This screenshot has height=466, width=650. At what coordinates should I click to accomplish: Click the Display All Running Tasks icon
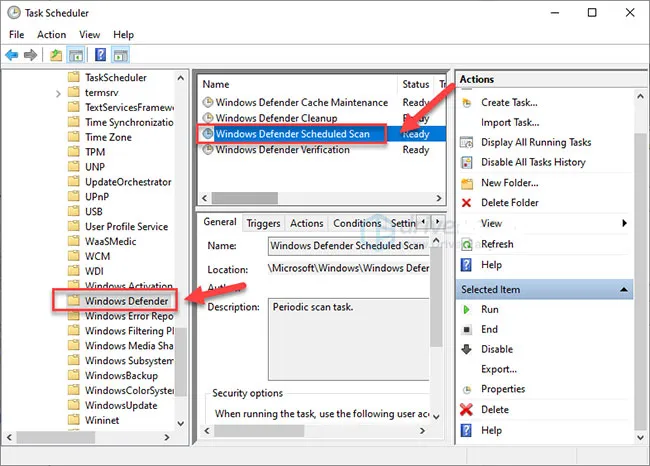point(467,143)
